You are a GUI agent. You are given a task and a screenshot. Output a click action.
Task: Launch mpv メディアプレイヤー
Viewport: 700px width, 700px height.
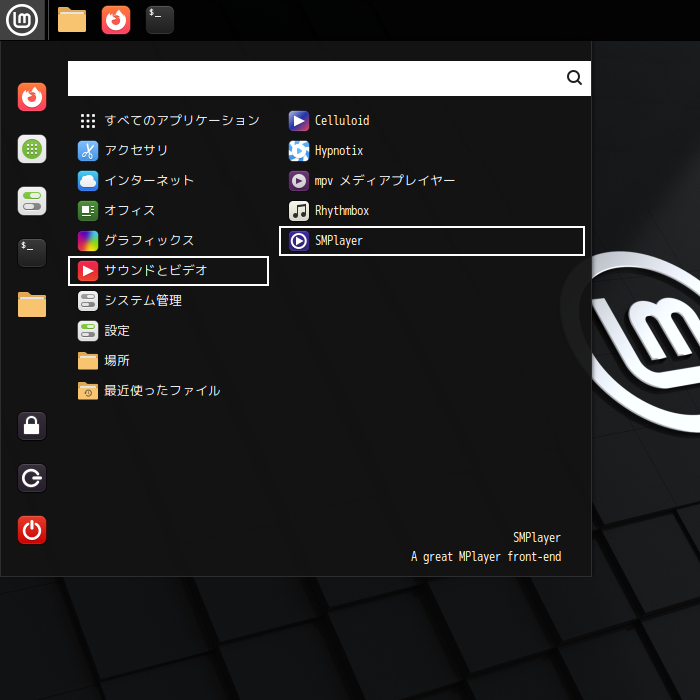click(432, 180)
